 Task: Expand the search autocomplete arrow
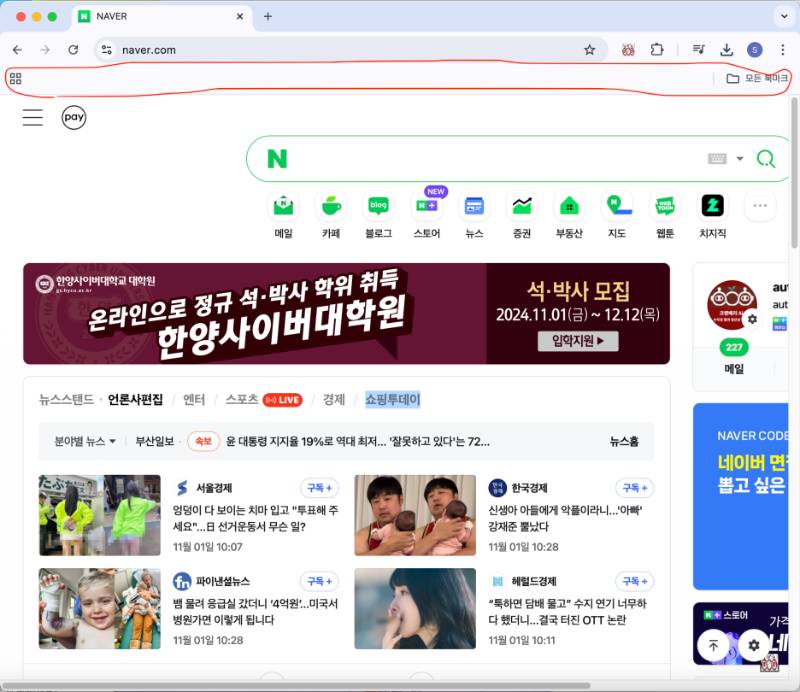click(740, 159)
